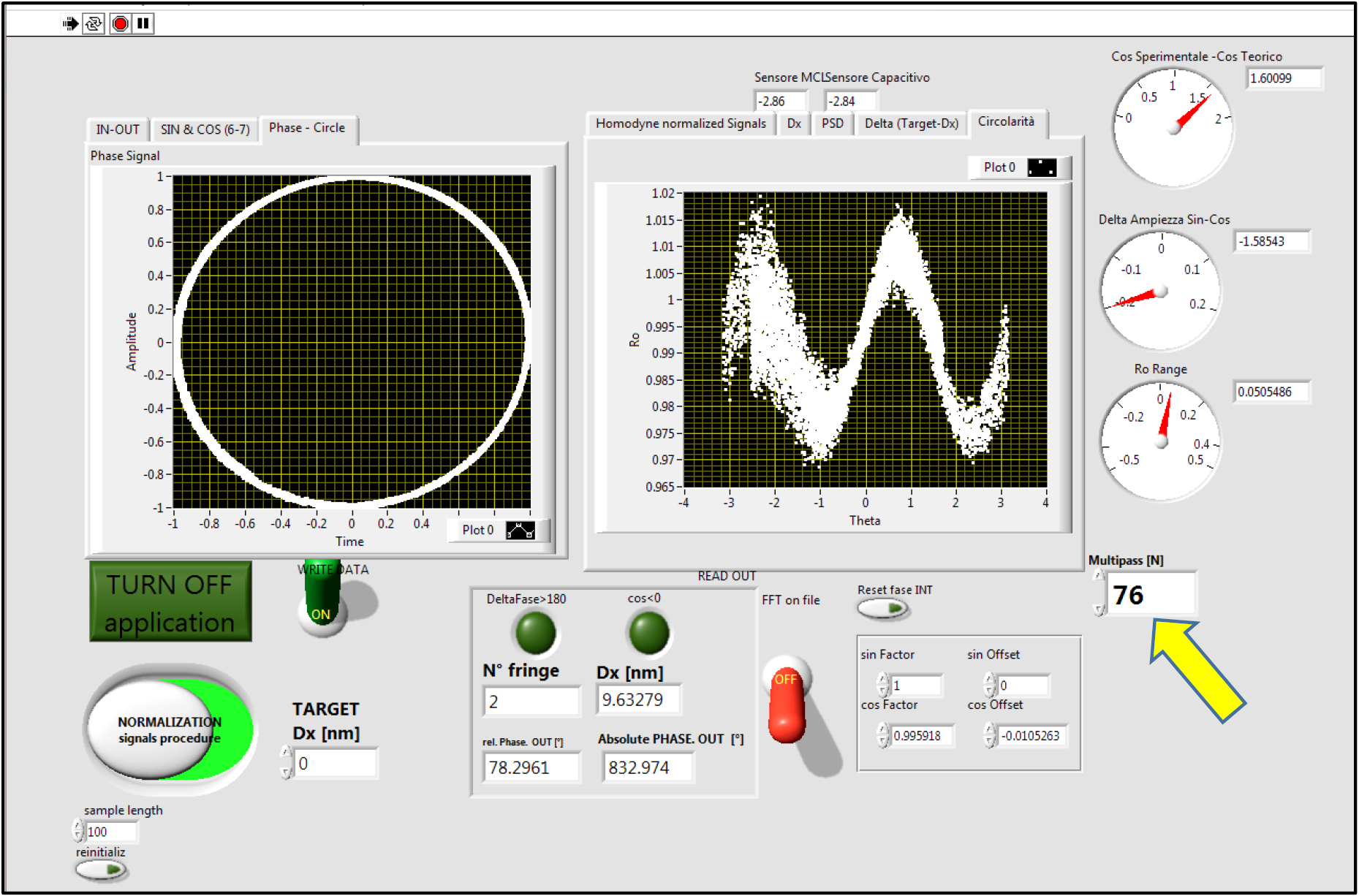Click the Dx [nm] value 9.63279
This screenshot has height=896, width=1359.
[x=640, y=700]
